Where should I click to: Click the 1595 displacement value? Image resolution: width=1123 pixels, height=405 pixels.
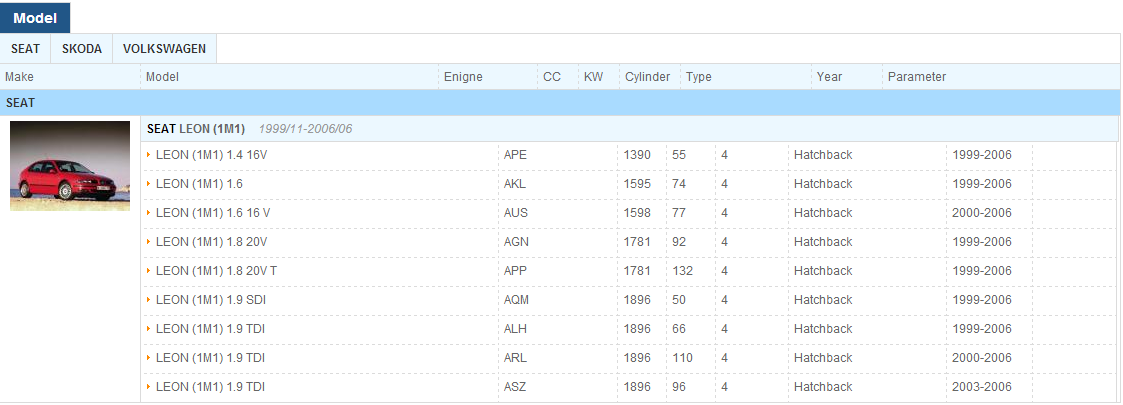click(x=637, y=184)
